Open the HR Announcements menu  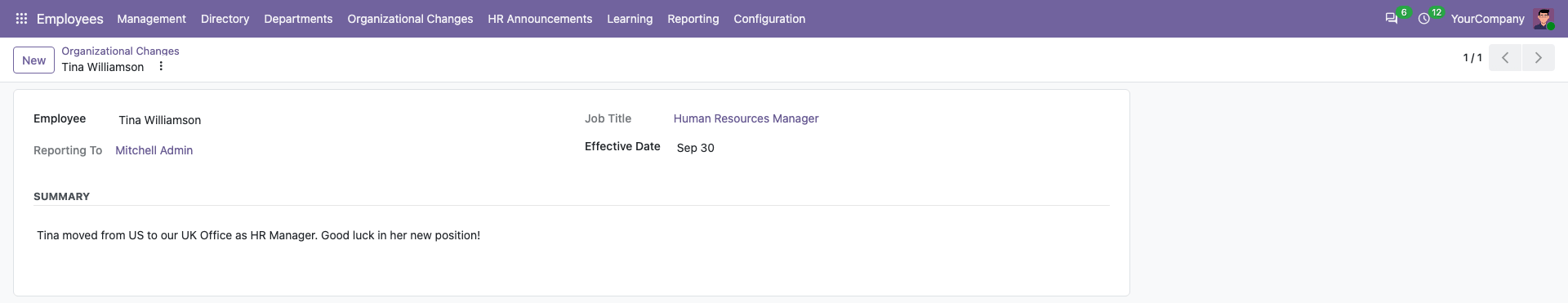(x=540, y=19)
